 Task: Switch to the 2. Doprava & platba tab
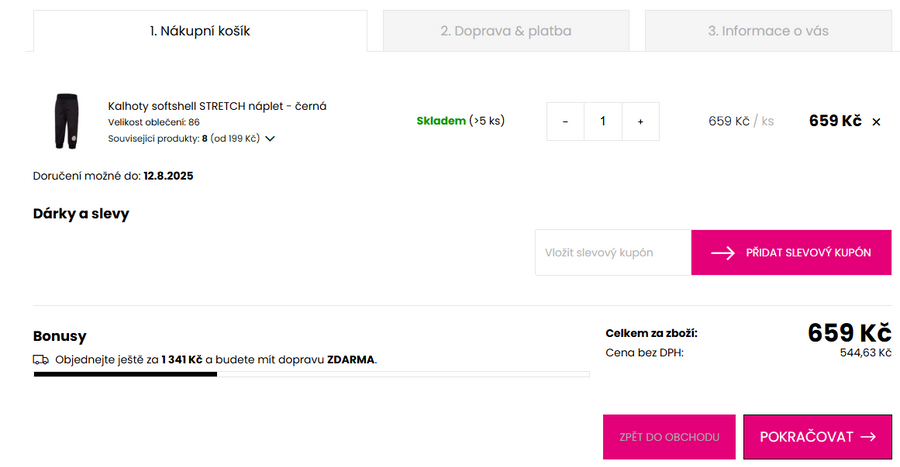[505, 31]
